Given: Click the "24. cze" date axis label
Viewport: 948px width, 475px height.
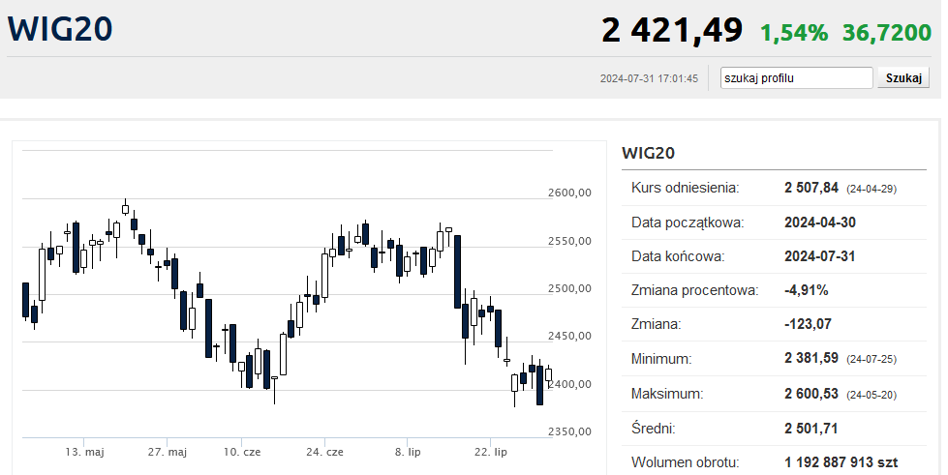Looking at the screenshot, I should (x=325, y=452).
